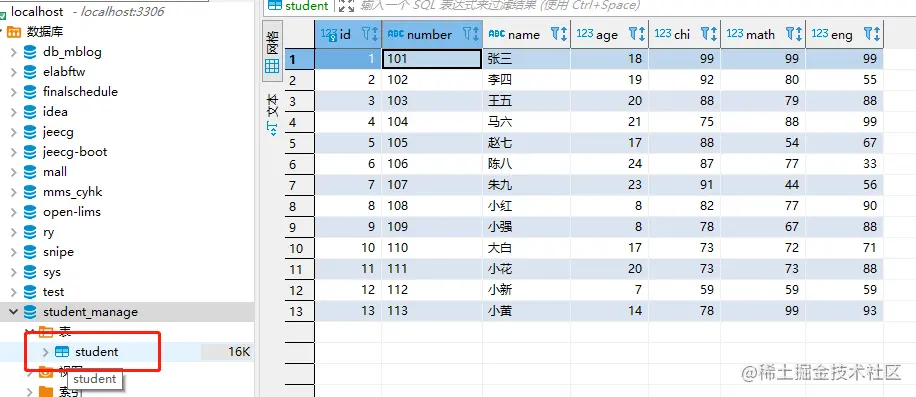Viewport: 916px width, 397px height.
Task: Collapse the student_manage database node
Action: (13, 312)
